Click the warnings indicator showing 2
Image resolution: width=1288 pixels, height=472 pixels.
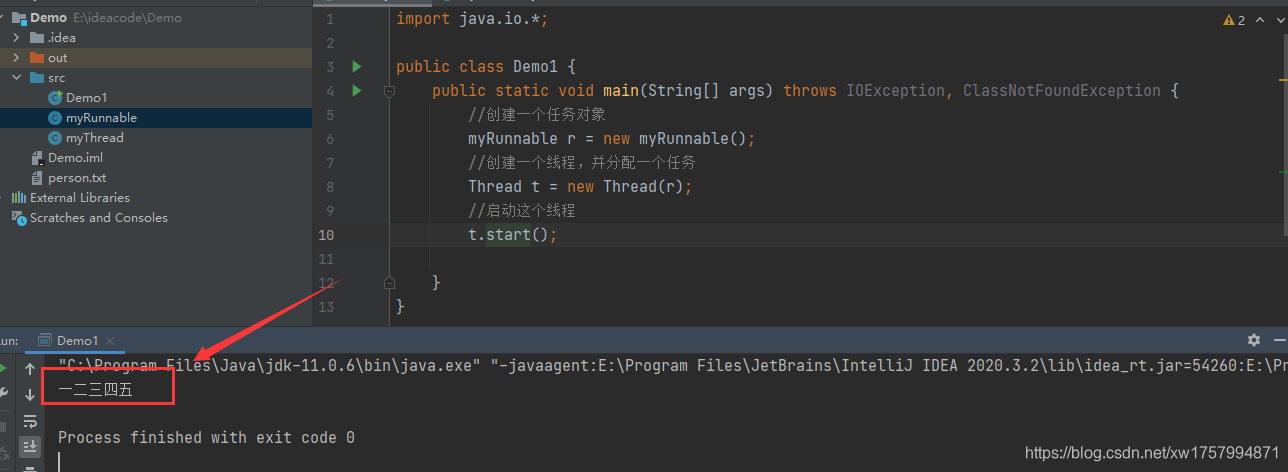[x=1234, y=20]
